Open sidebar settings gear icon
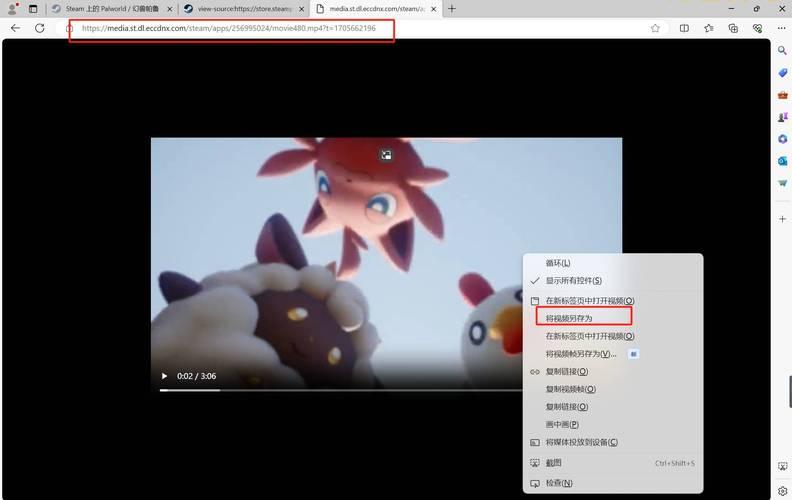792x500 pixels. point(781,490)
